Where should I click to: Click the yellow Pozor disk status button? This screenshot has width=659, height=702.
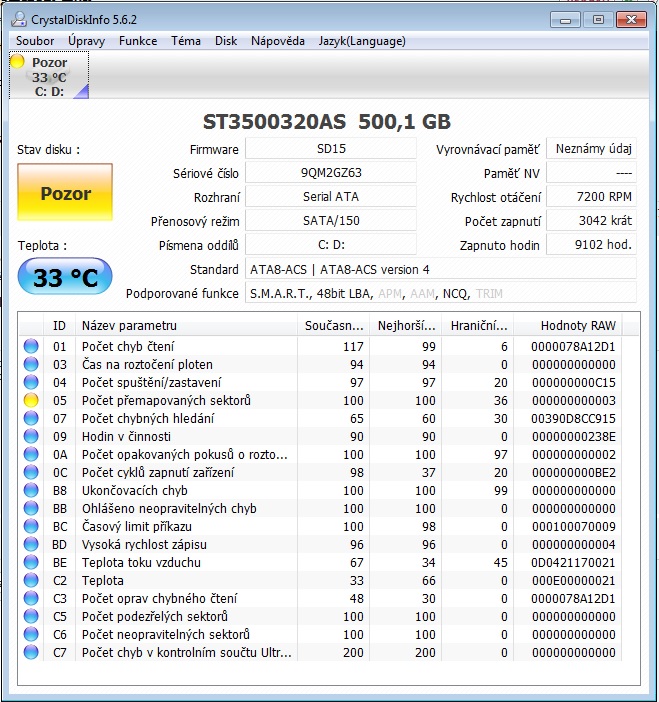coord(65,192)
